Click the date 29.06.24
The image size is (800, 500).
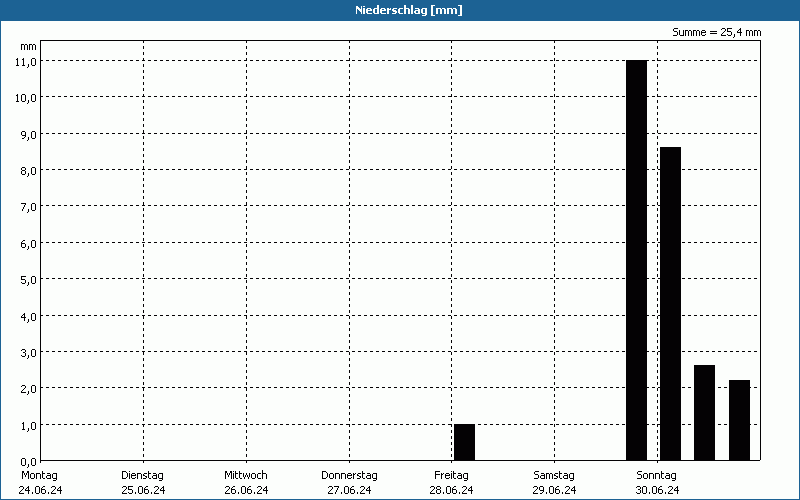point(555,490)
